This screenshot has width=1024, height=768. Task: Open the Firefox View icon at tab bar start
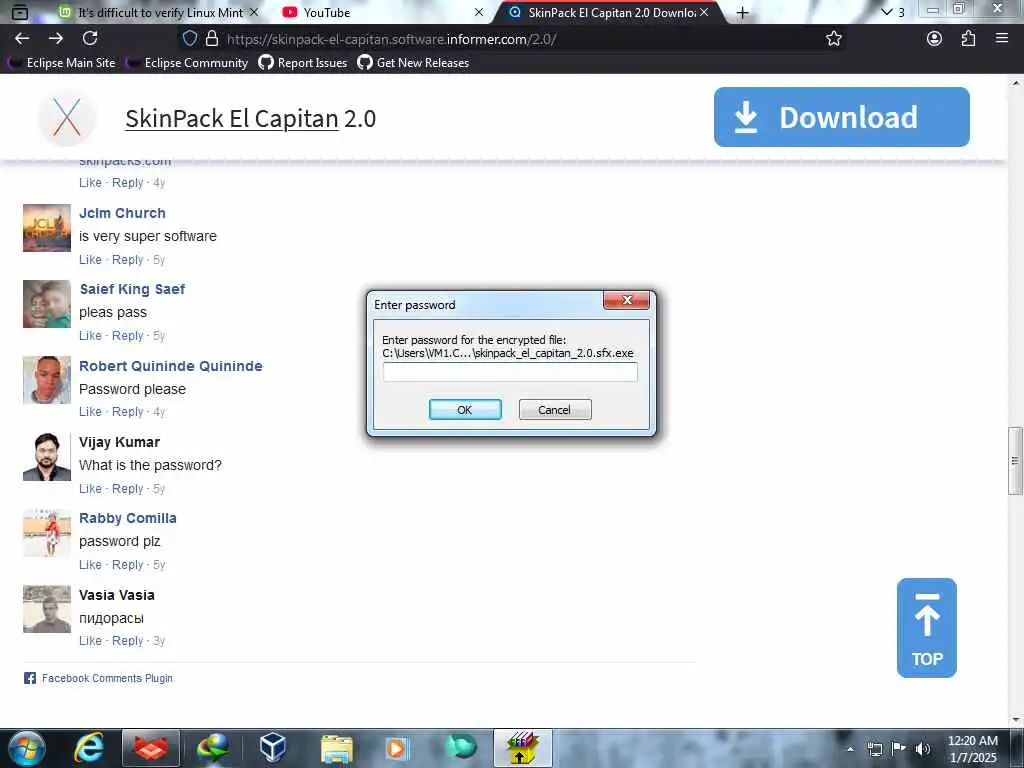coord(20,12)
